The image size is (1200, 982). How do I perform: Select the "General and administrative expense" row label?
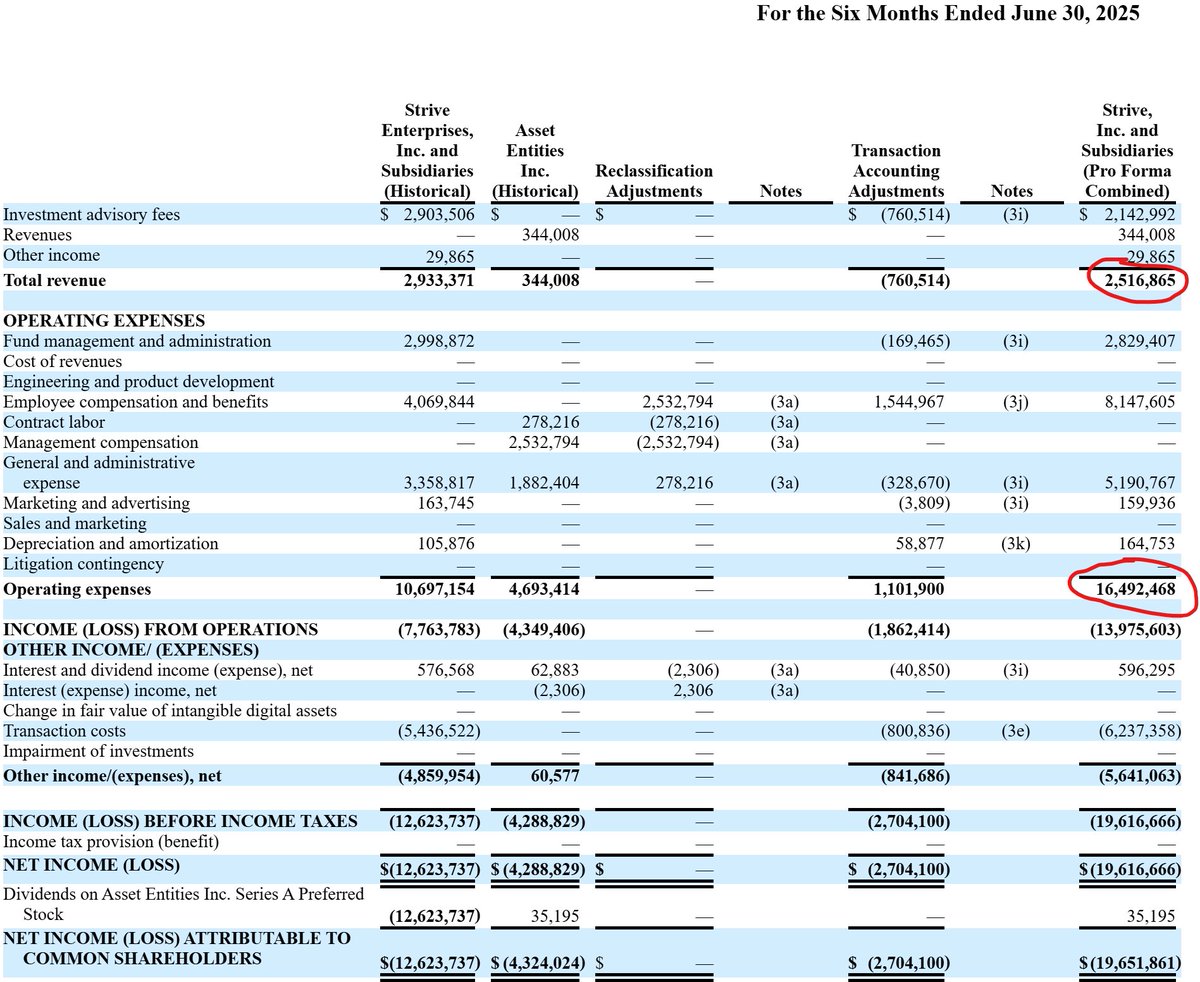99,473
